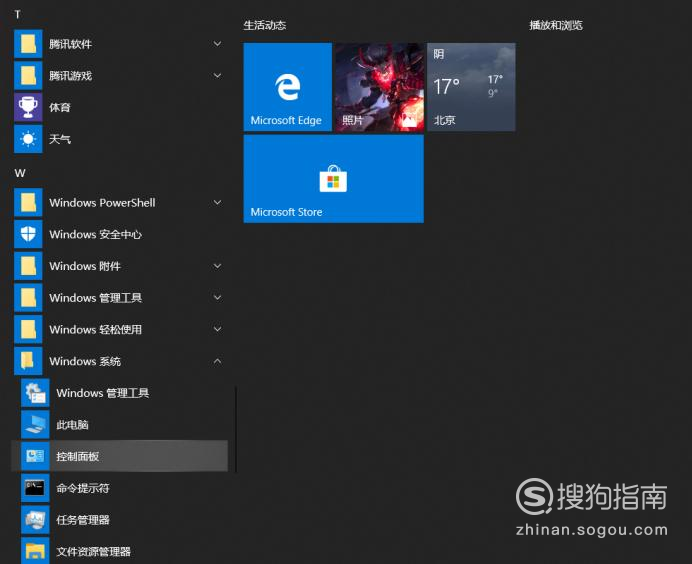Click the 天气 label text
The width and height of the screenshot is (692, 564).
(60, 139)
